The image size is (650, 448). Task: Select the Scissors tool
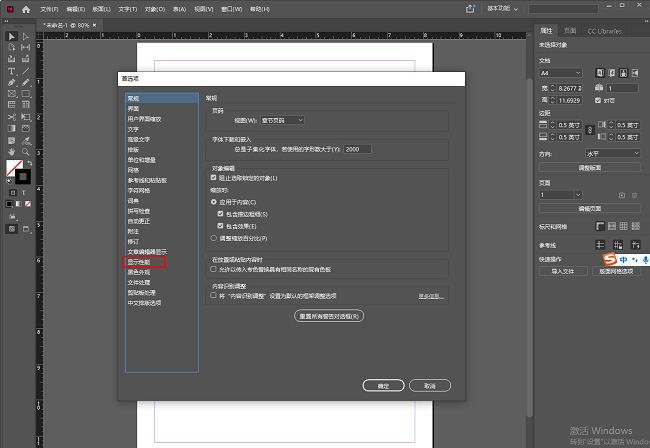12,116
